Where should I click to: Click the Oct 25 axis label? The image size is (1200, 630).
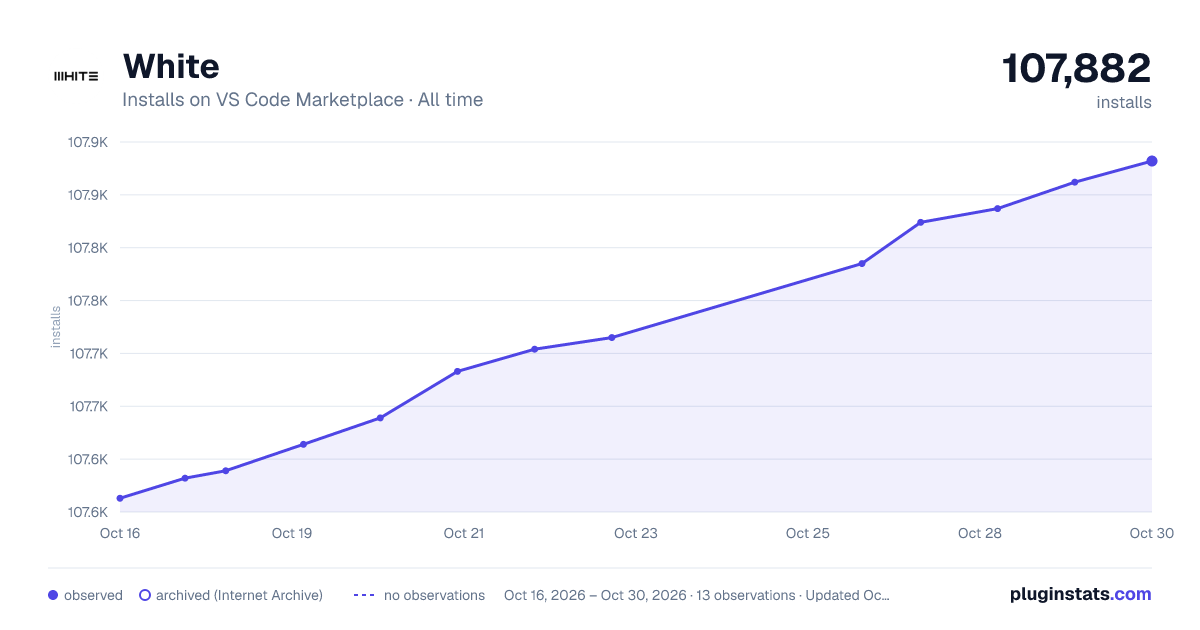tap(808, 533)
